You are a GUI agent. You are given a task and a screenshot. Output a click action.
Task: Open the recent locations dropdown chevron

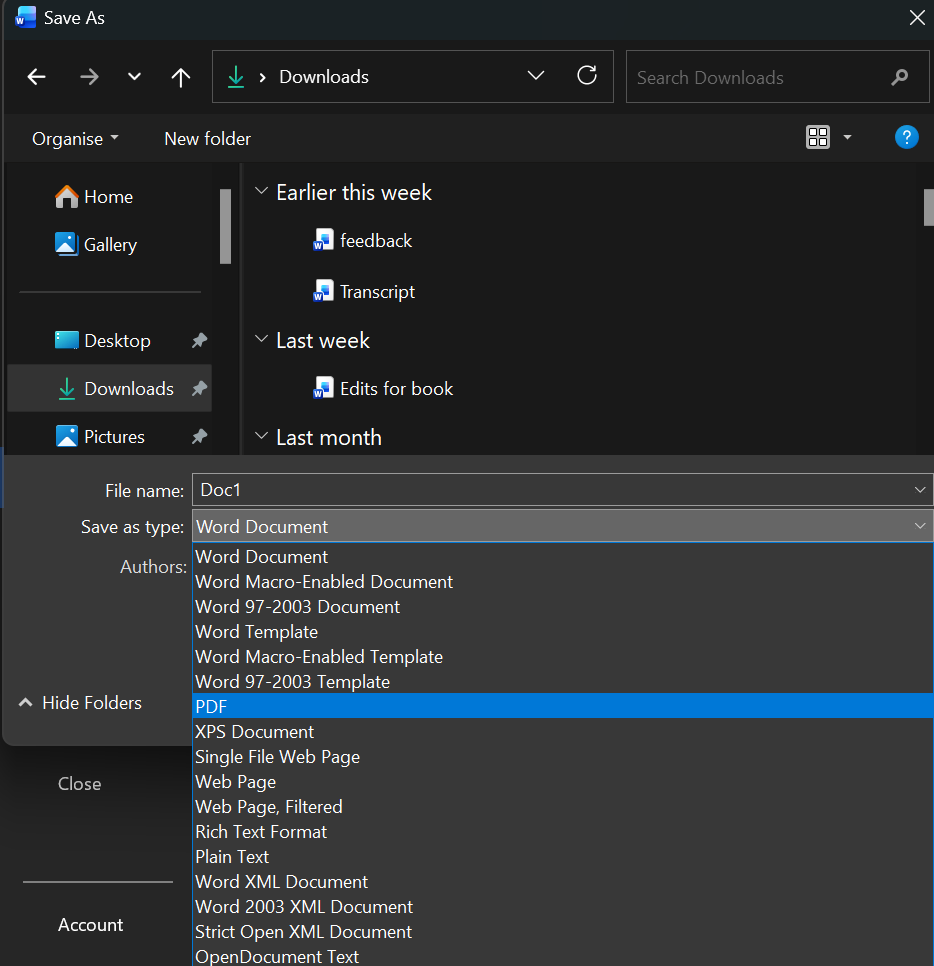(x=134, y=76)
